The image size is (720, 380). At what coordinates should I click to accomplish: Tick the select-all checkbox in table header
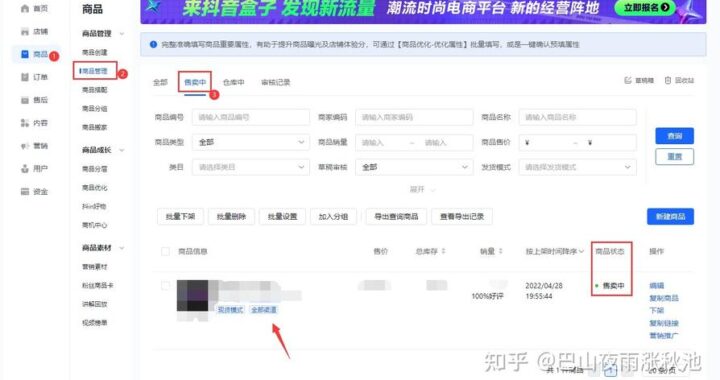165,251
